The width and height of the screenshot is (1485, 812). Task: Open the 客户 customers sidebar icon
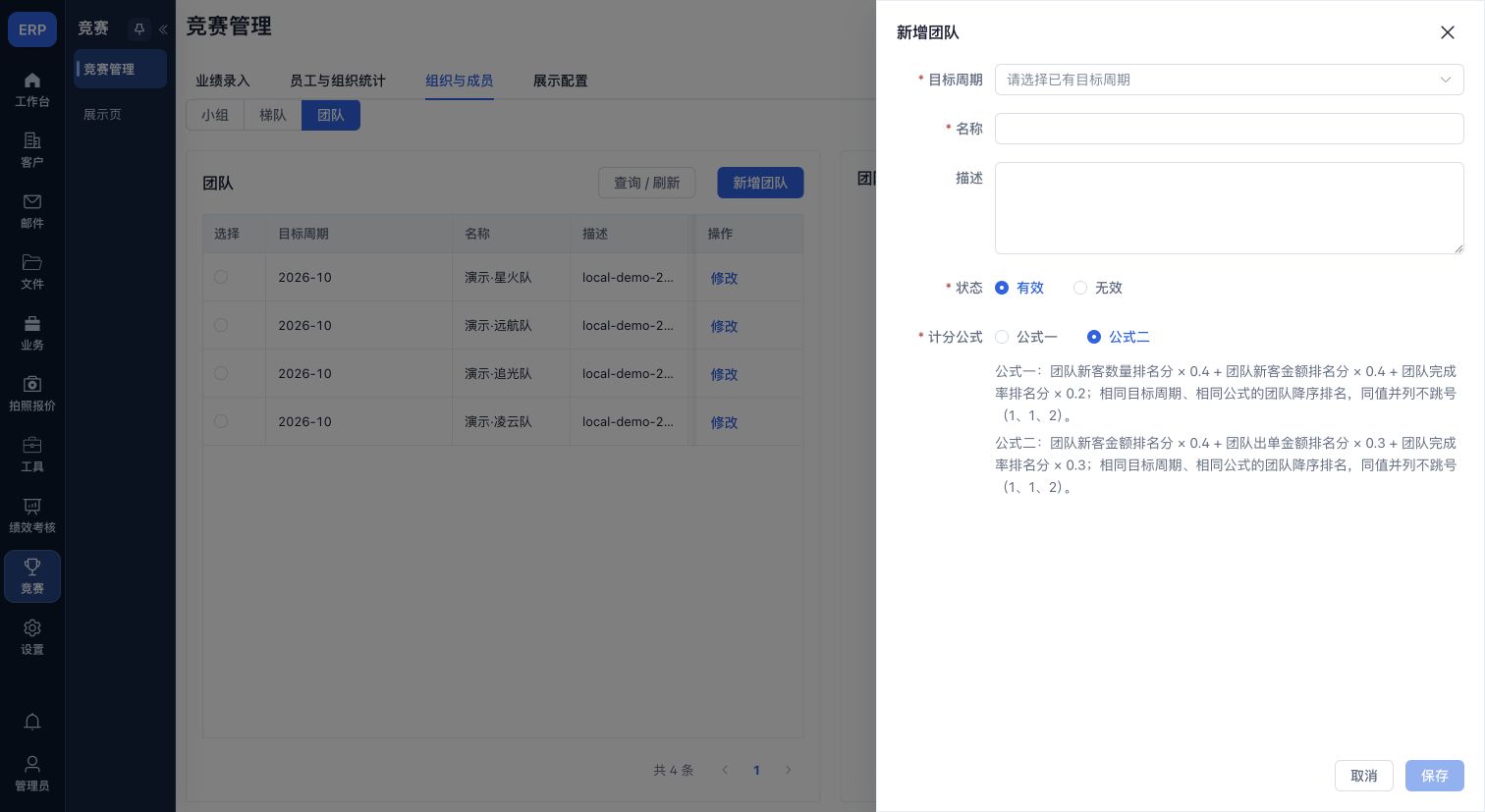32,150
